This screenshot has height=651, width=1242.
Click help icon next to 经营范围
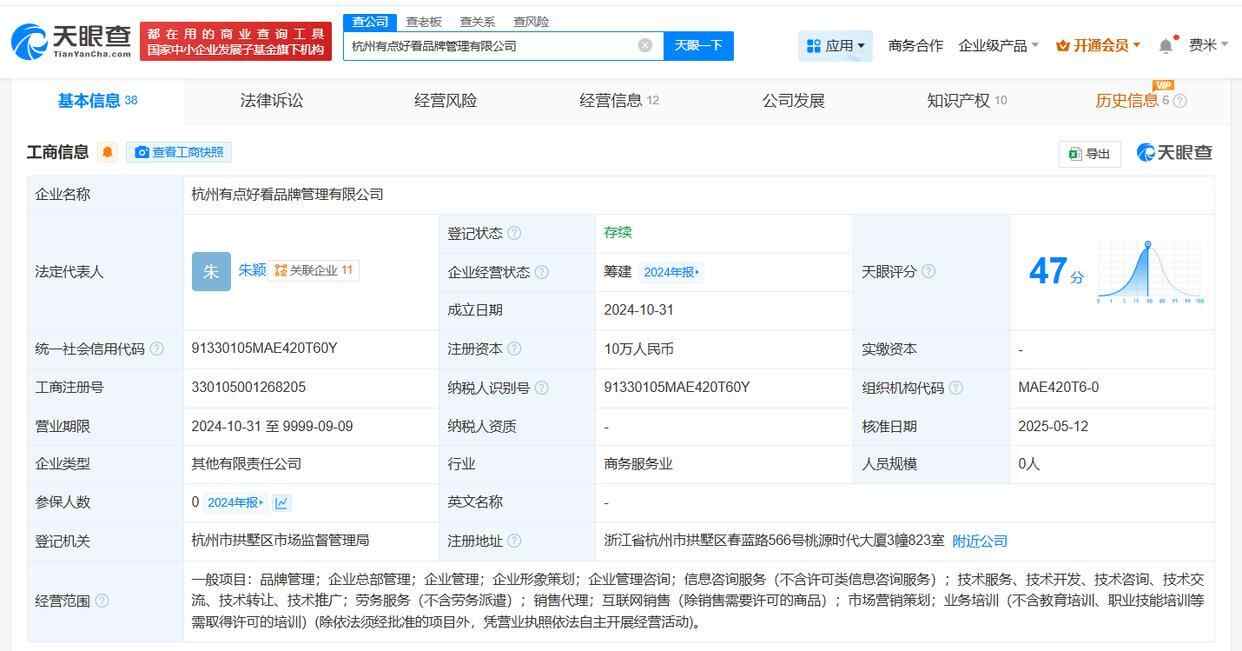(x=102, y=601)
